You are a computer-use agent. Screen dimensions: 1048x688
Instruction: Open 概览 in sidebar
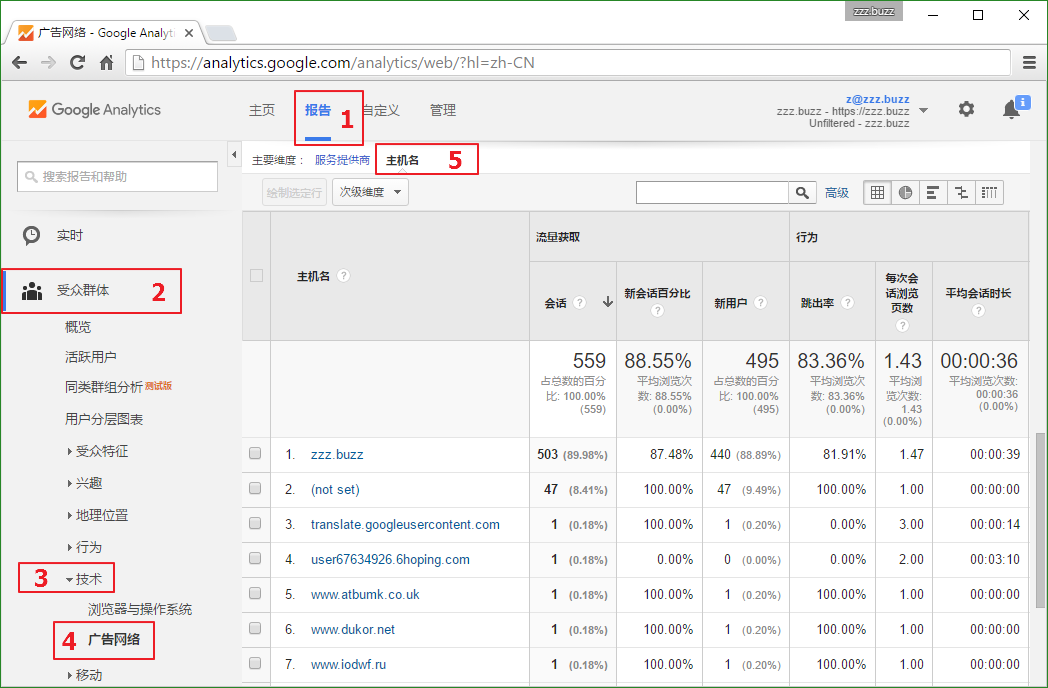click(78, 327)
